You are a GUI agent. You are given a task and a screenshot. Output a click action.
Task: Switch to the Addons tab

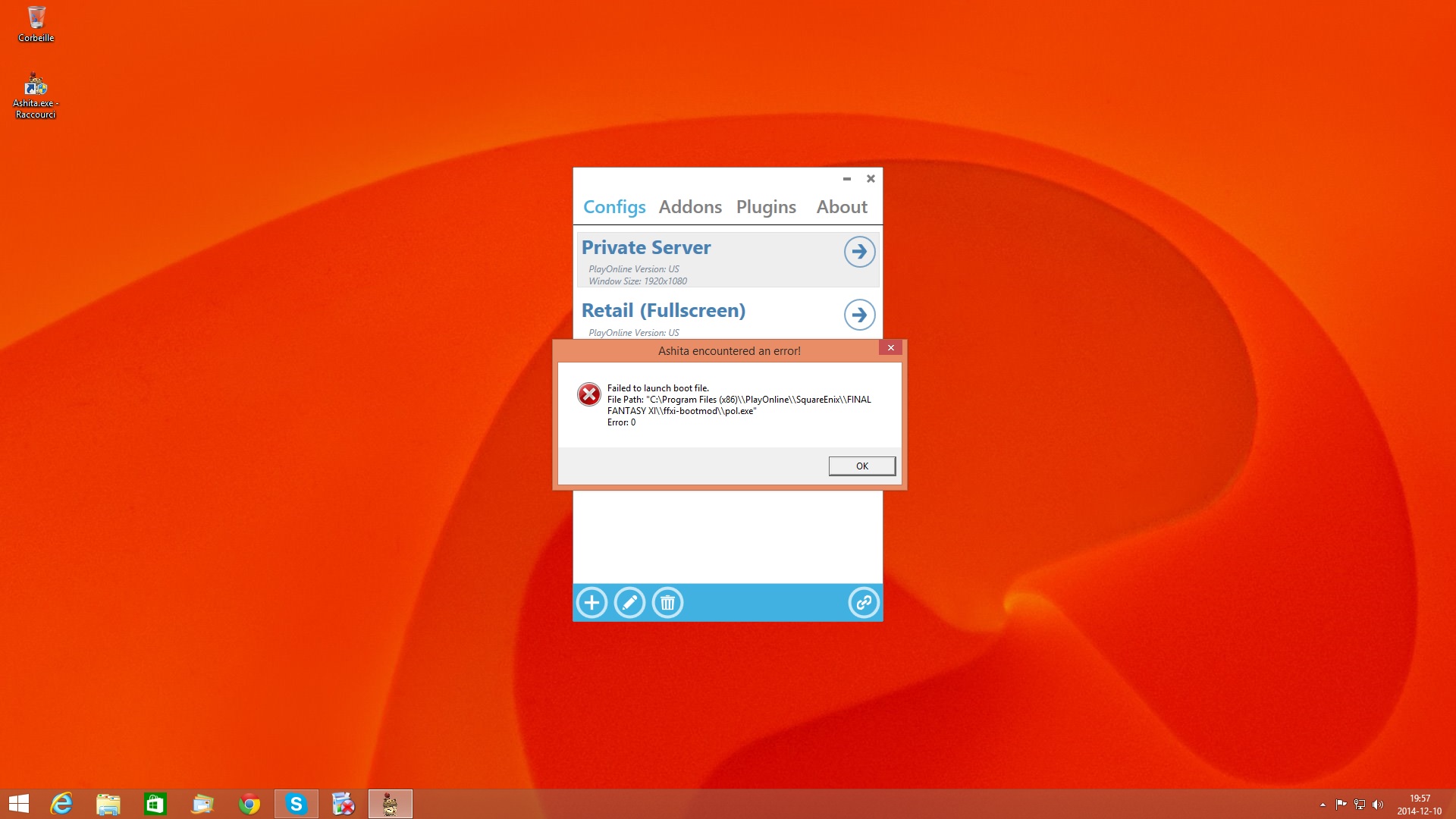point(690,207)
